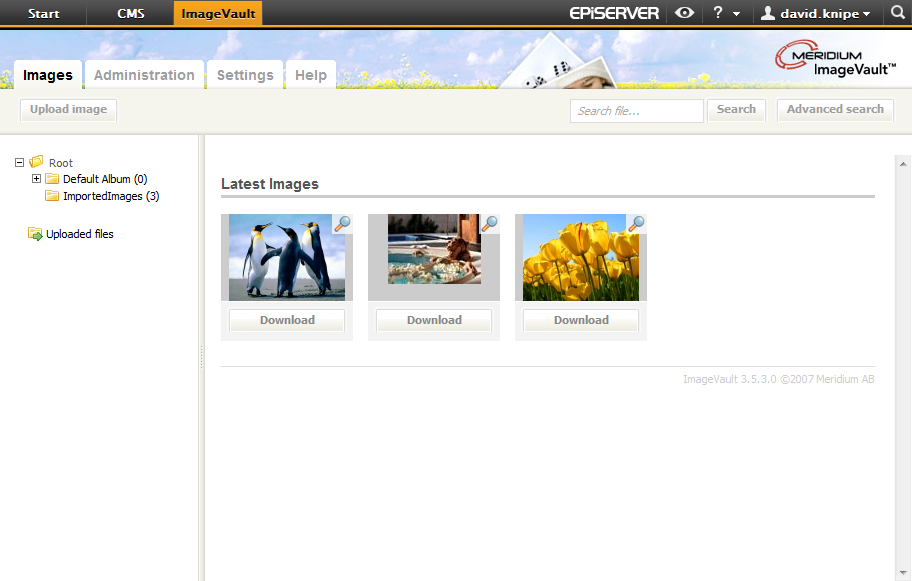Click the Meridium ImageVault logo
Viewport: 912px width, 581px height.
coord(835,60)
